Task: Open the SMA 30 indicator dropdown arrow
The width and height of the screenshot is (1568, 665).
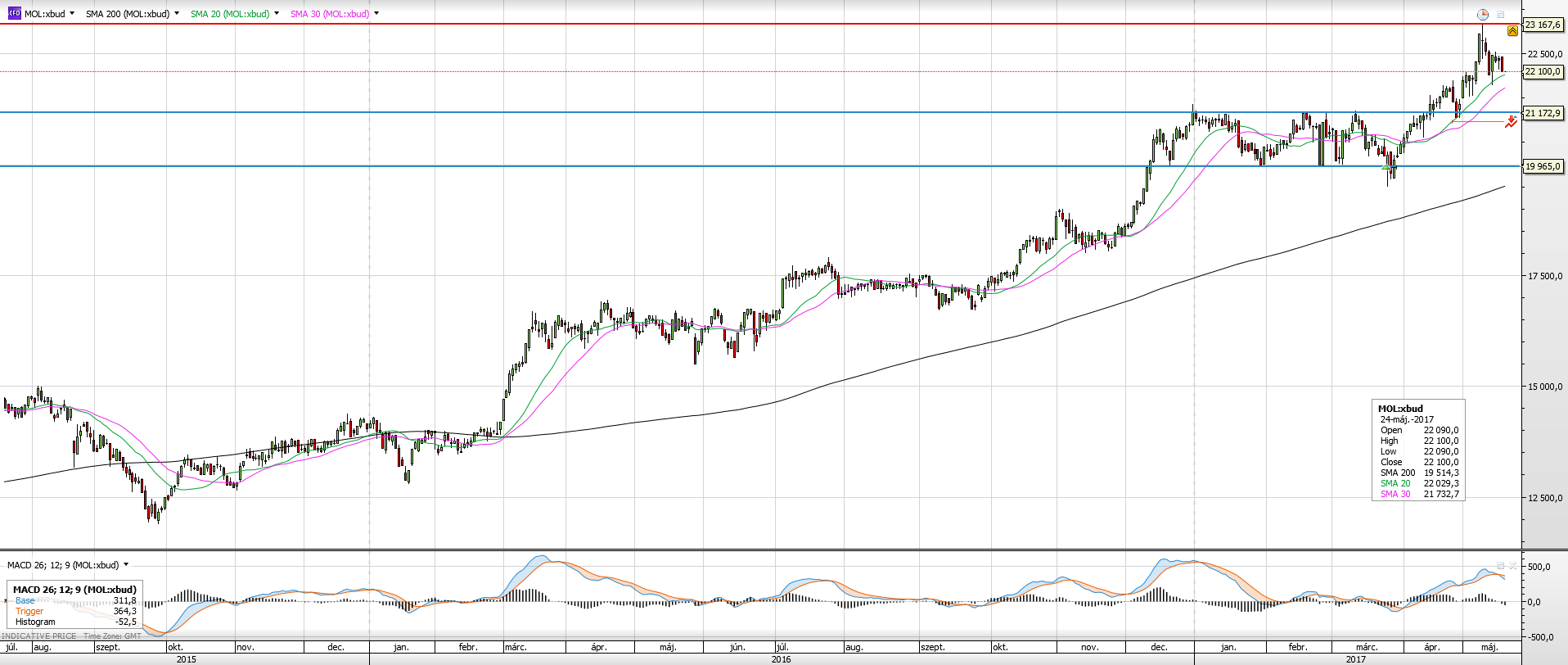Action: click(376, 13)
